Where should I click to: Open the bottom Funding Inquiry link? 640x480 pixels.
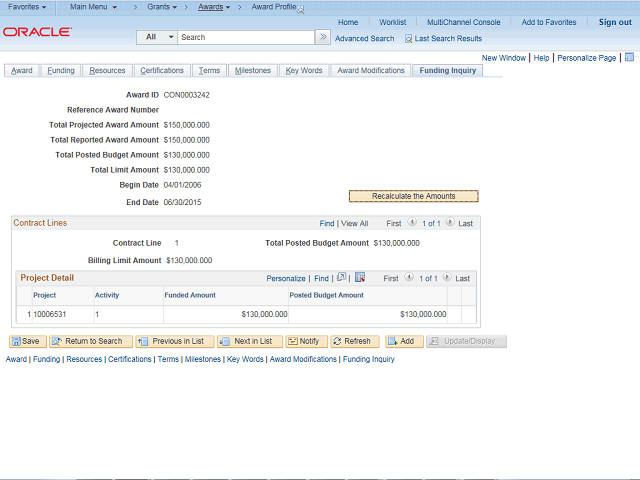(369, 359)
